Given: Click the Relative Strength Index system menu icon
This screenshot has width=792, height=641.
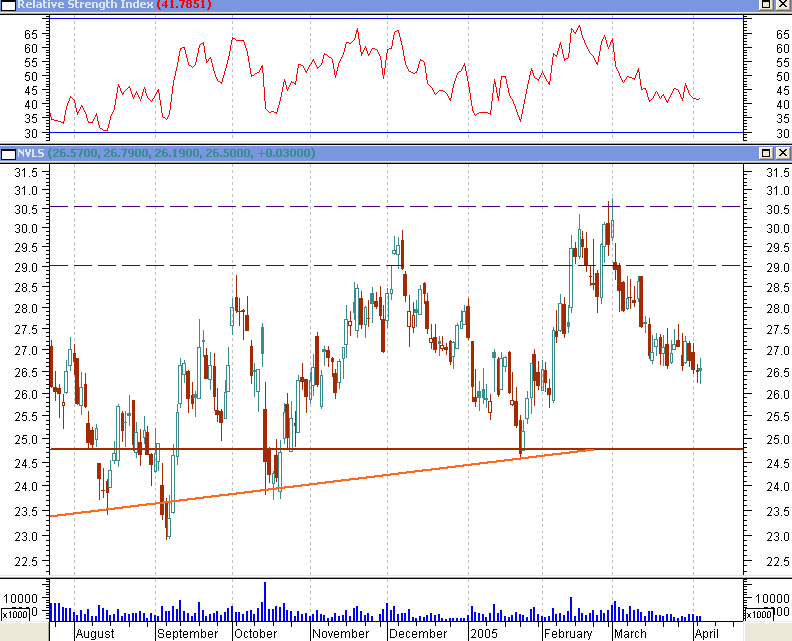Looking at the screenshot, I should click(x=9, y=5).
